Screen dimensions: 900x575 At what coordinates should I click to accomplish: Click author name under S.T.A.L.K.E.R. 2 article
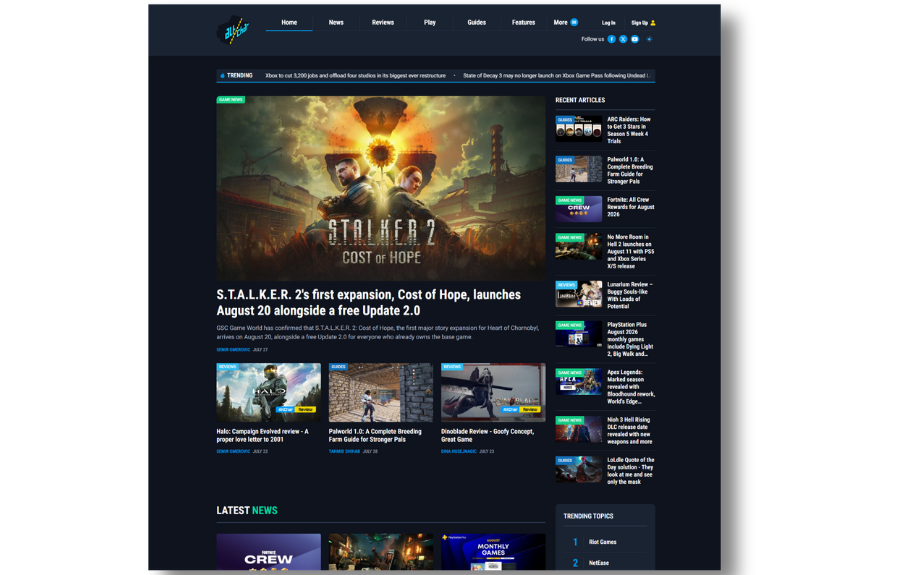233,349
